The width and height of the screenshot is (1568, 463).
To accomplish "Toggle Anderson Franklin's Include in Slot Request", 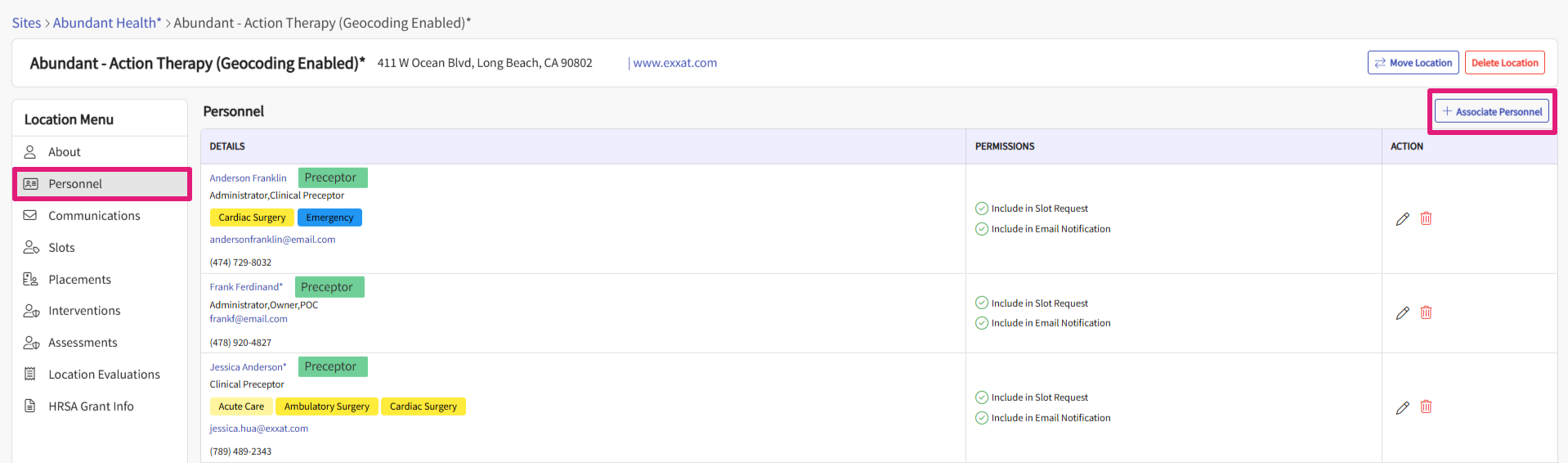I will click(982, 209).
